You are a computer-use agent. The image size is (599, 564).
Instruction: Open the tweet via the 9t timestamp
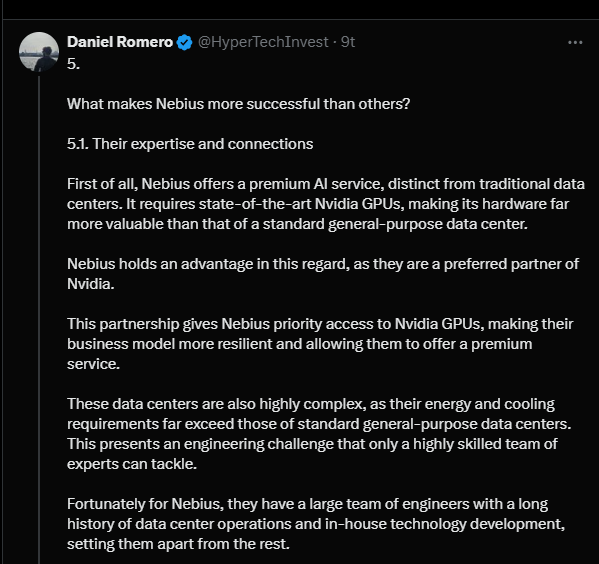[x=348, y=42]
